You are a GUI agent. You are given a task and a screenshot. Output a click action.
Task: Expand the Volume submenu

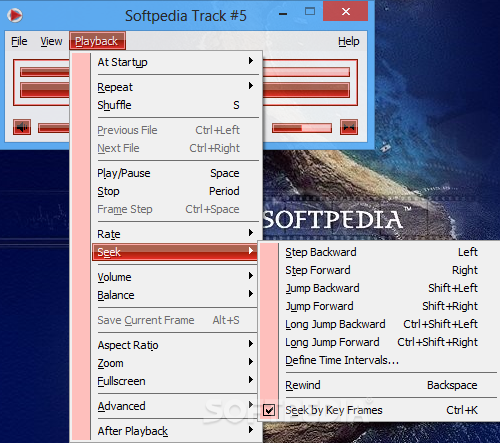(x=175, y=277)
